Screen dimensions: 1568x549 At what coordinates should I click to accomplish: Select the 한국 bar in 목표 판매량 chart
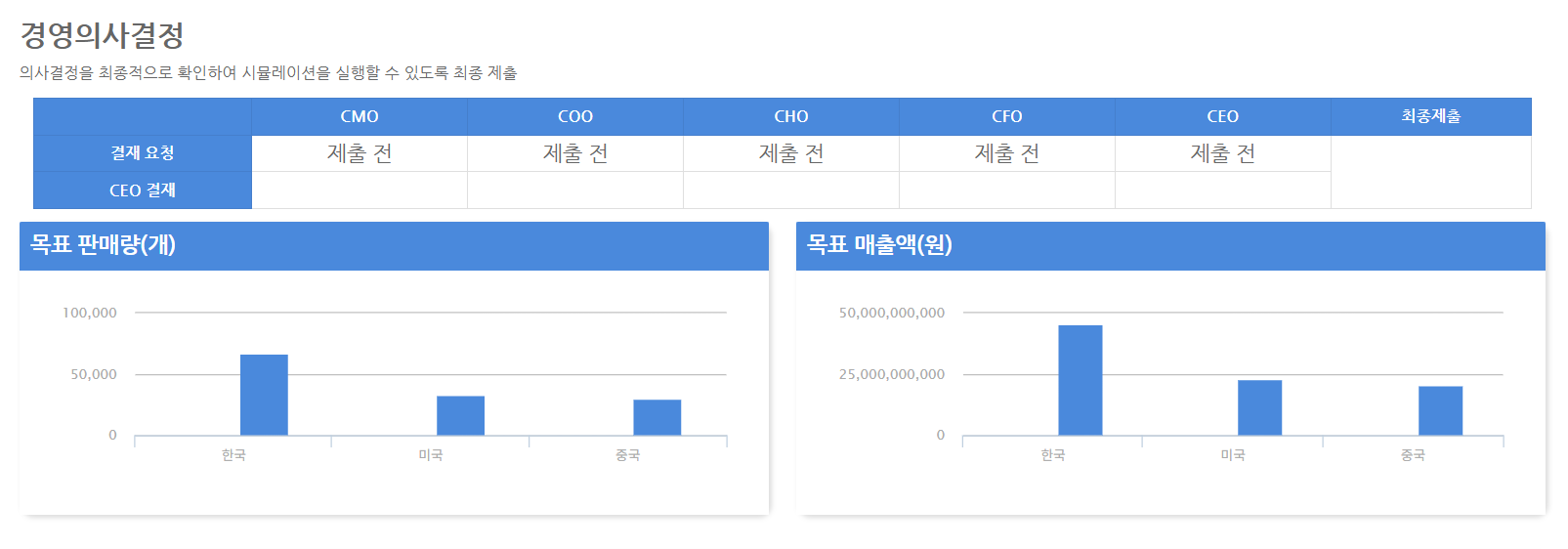tap(264, 396)
